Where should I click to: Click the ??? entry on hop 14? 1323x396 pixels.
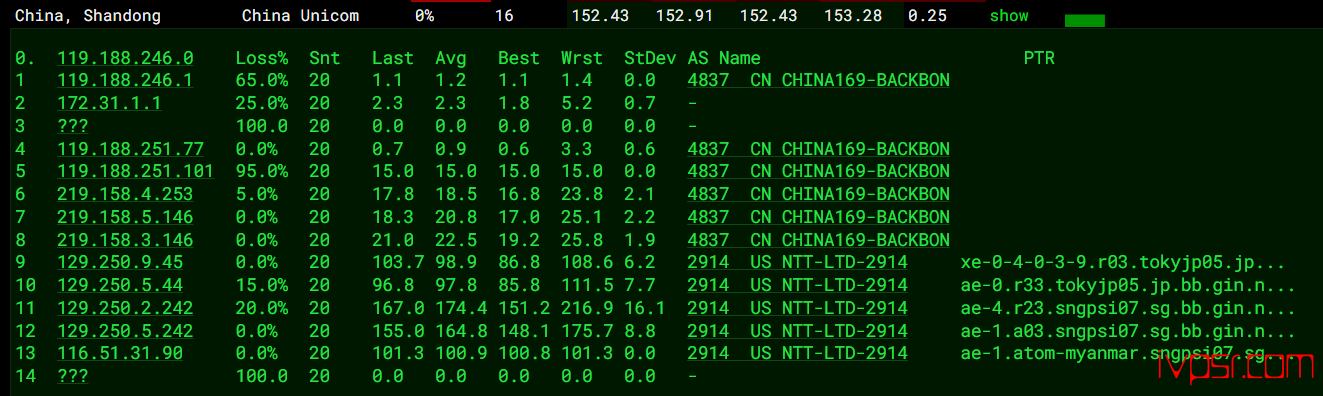point(73,376)
